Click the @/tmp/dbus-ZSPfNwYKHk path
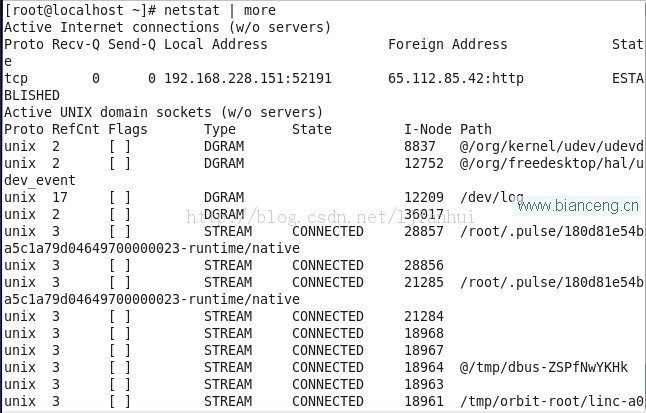The width and height of the screenshot is (646, 413). [543, 367]
